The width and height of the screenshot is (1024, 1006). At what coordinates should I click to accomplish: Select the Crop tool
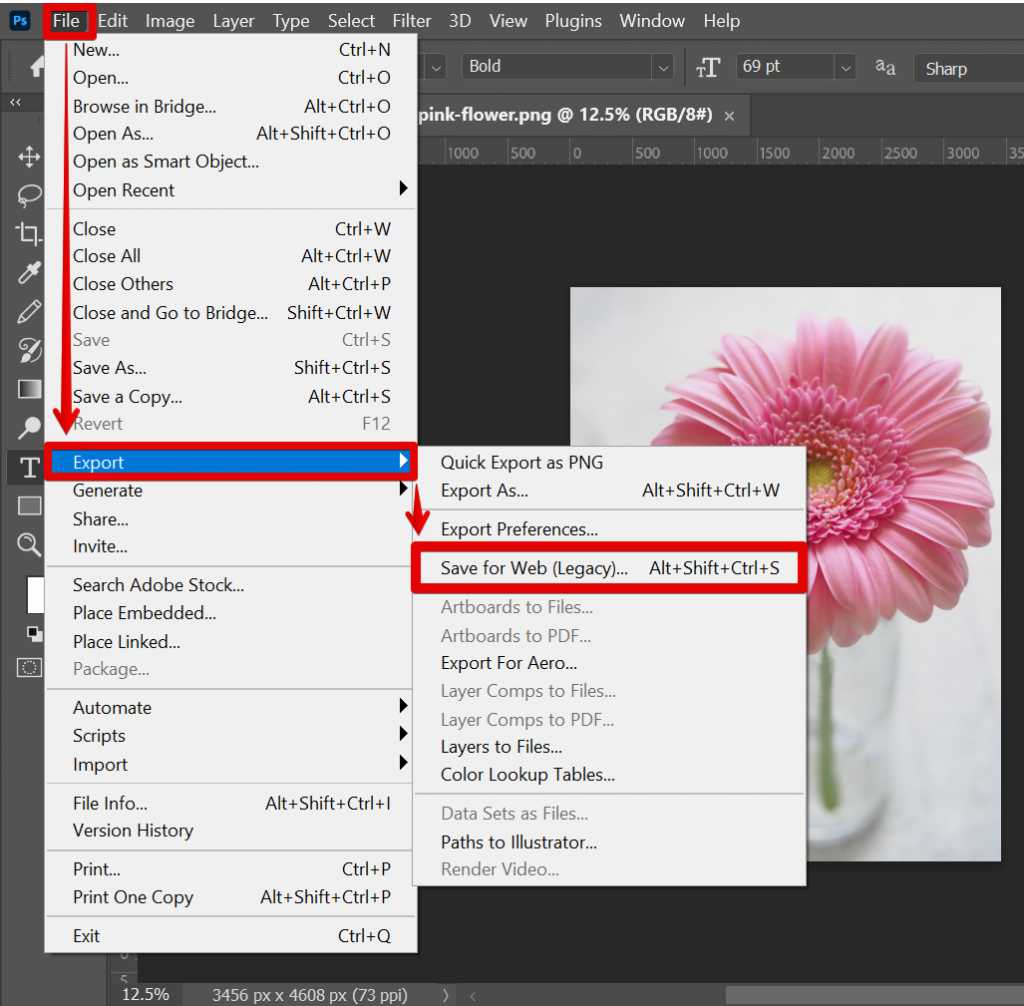[28, 234]
